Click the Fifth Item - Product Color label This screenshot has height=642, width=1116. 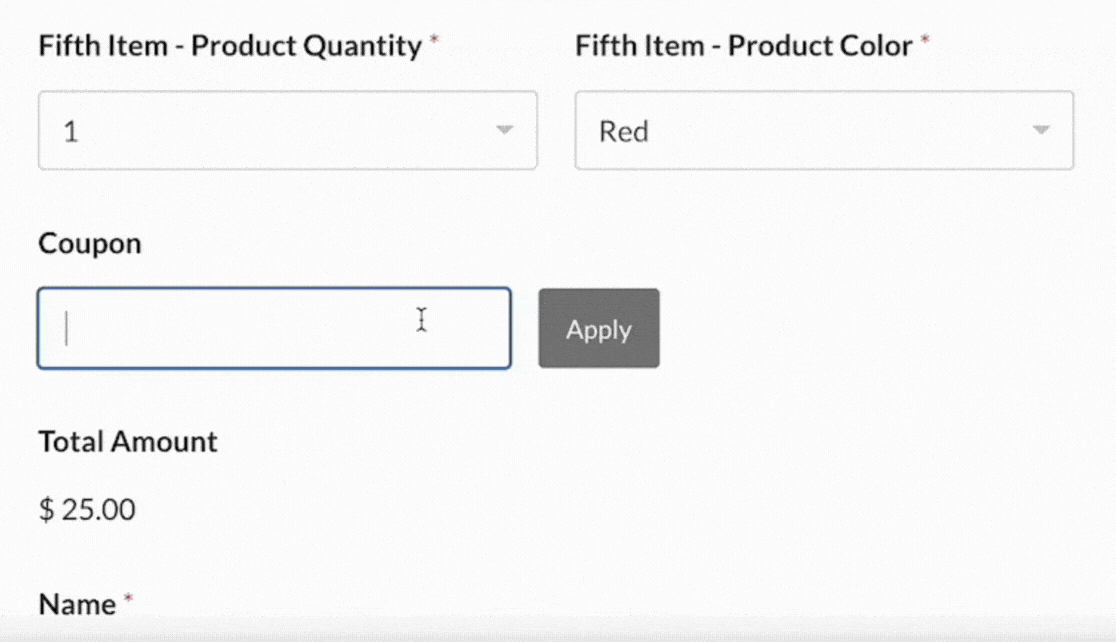click(744, 46)
